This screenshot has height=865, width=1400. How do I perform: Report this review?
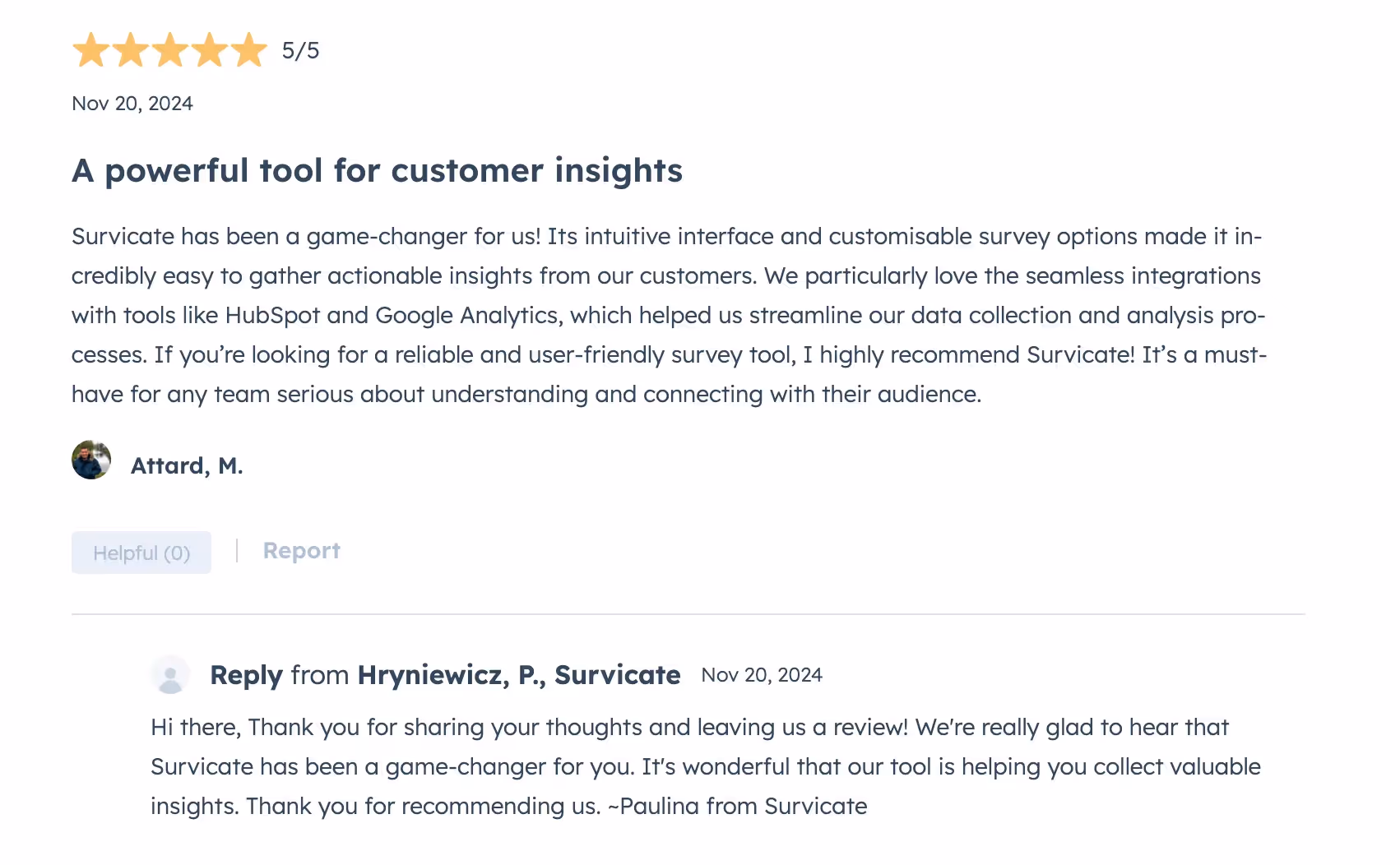(x=301, y=551)
